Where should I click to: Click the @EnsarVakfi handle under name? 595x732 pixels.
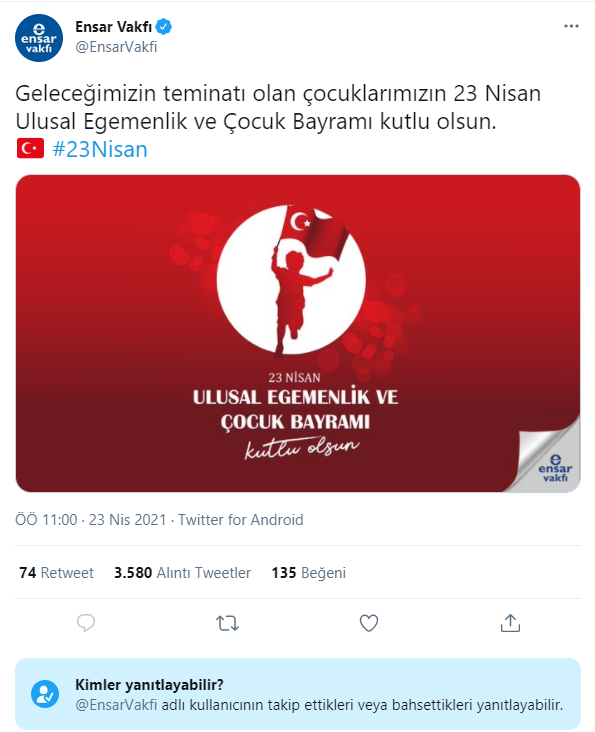(x=116, y=47)
